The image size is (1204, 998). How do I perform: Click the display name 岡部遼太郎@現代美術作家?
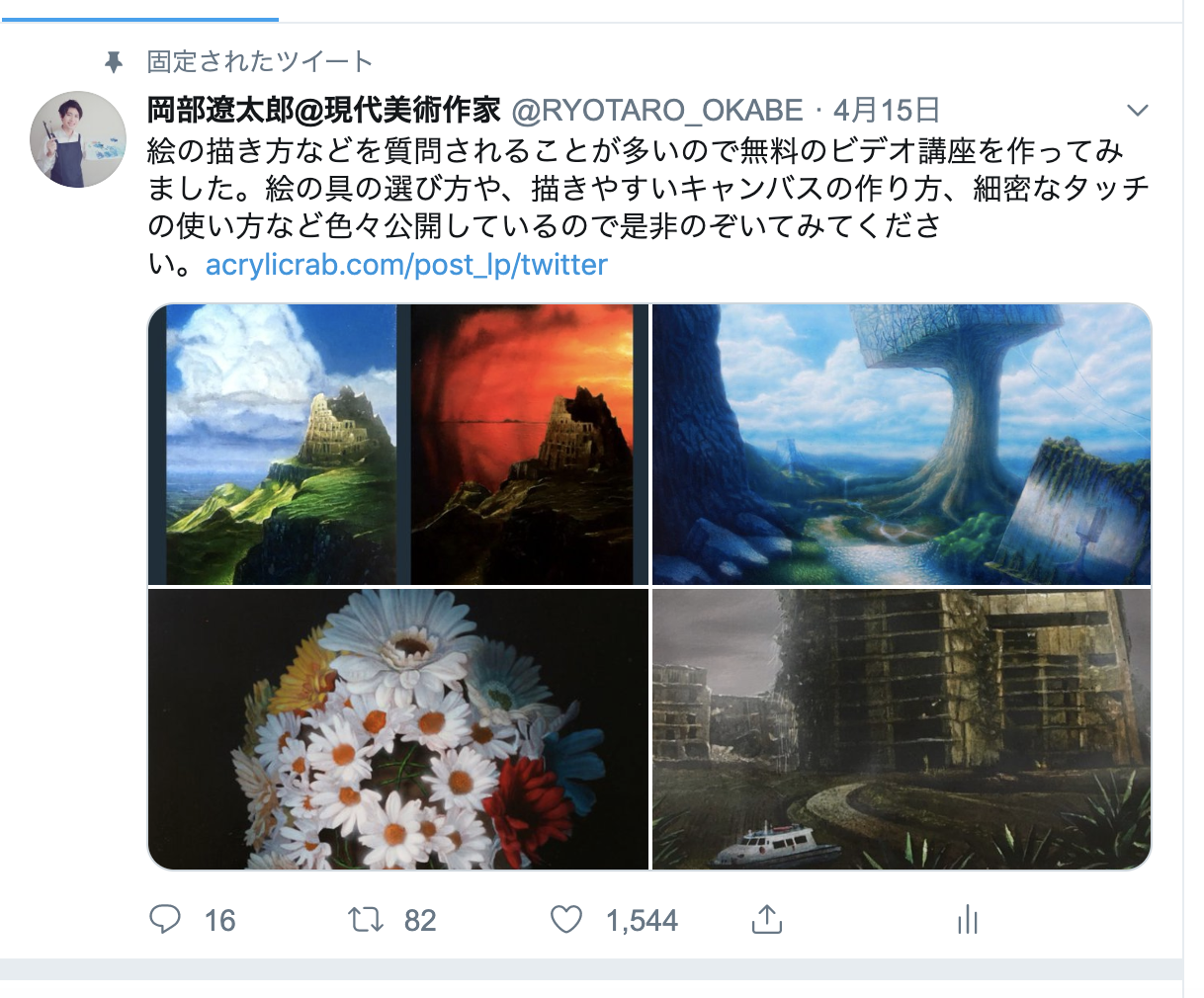point(324,110)
